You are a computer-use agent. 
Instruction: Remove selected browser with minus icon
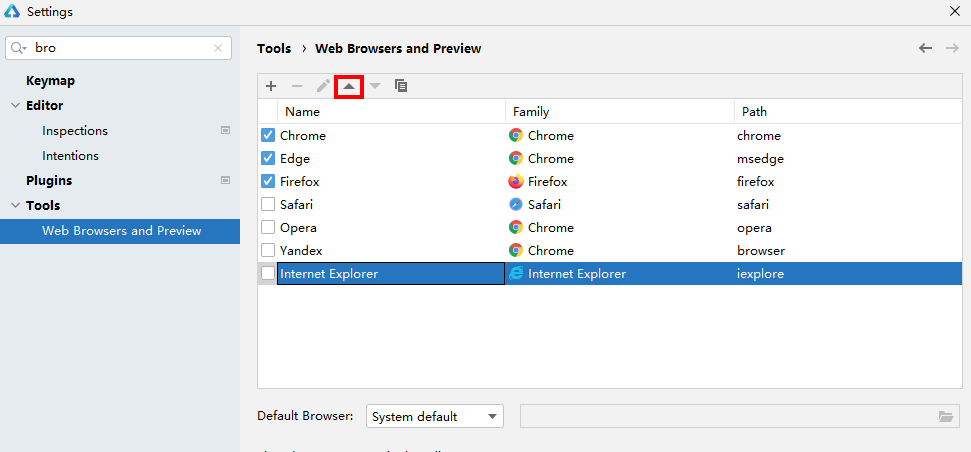click(x=297, y=86)
